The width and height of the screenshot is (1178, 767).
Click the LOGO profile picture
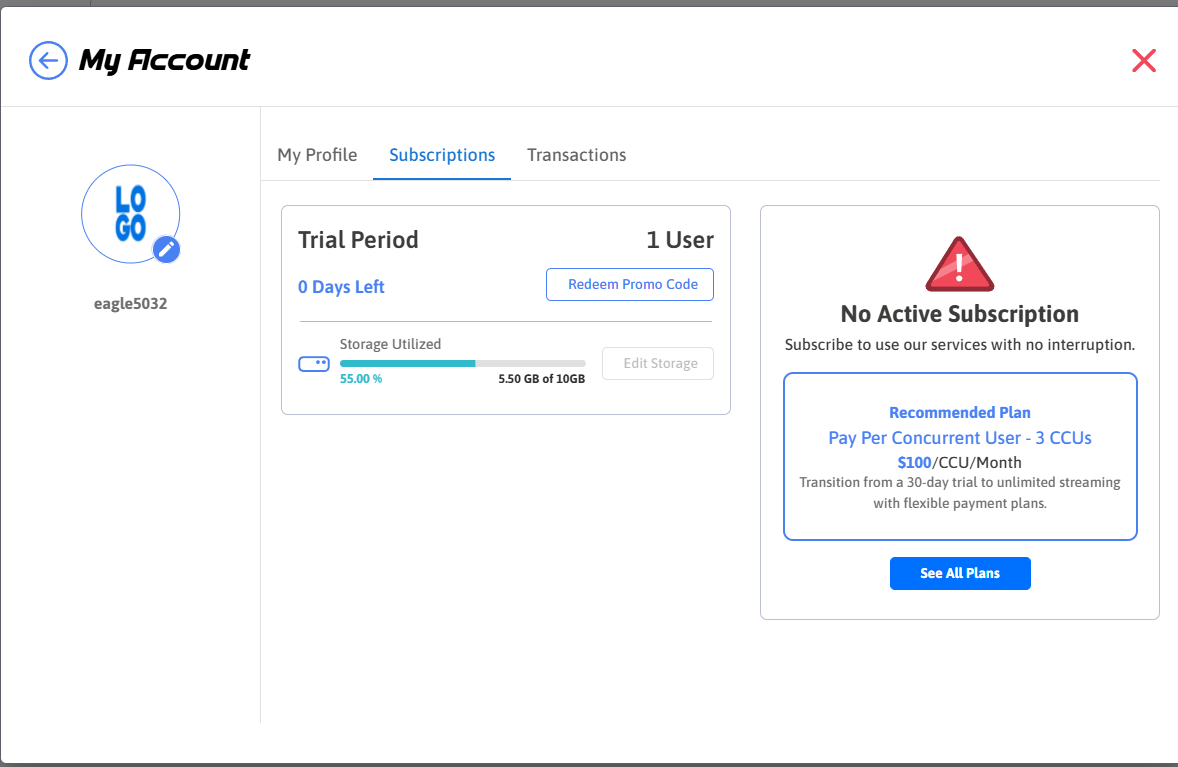[x=130, y=213]
